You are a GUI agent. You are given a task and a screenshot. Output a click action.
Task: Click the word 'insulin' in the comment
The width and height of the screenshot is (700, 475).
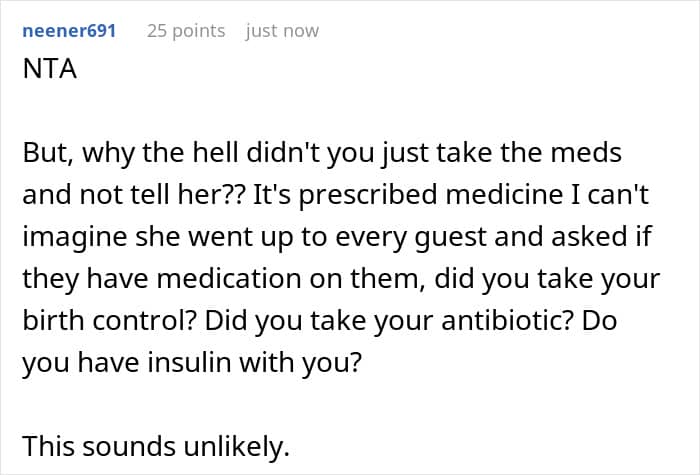(190, 362)
